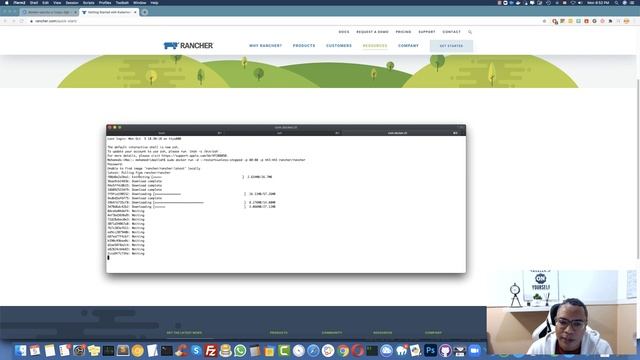
Task: Open Google Chrome from the dock
Action: click(343, 350)
